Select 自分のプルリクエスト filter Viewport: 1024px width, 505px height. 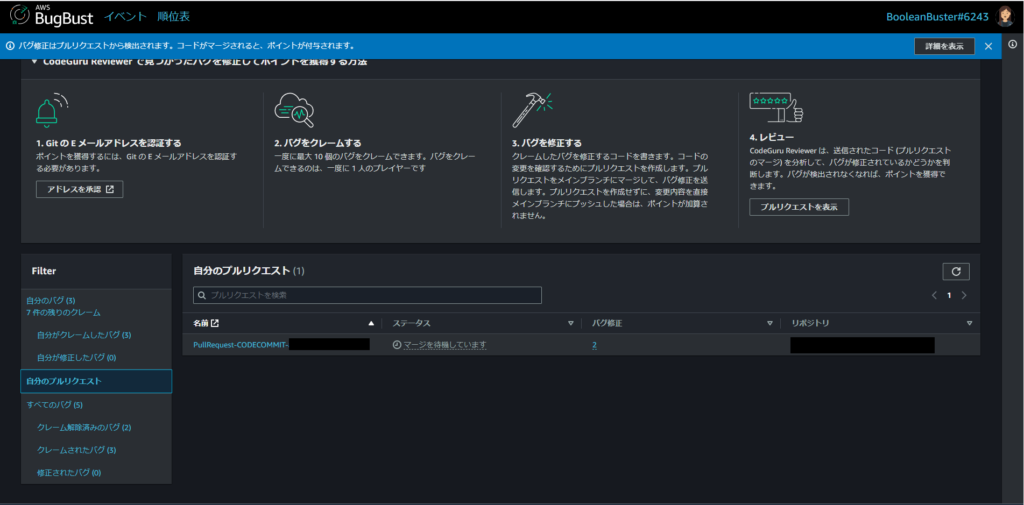click(96, 381)
